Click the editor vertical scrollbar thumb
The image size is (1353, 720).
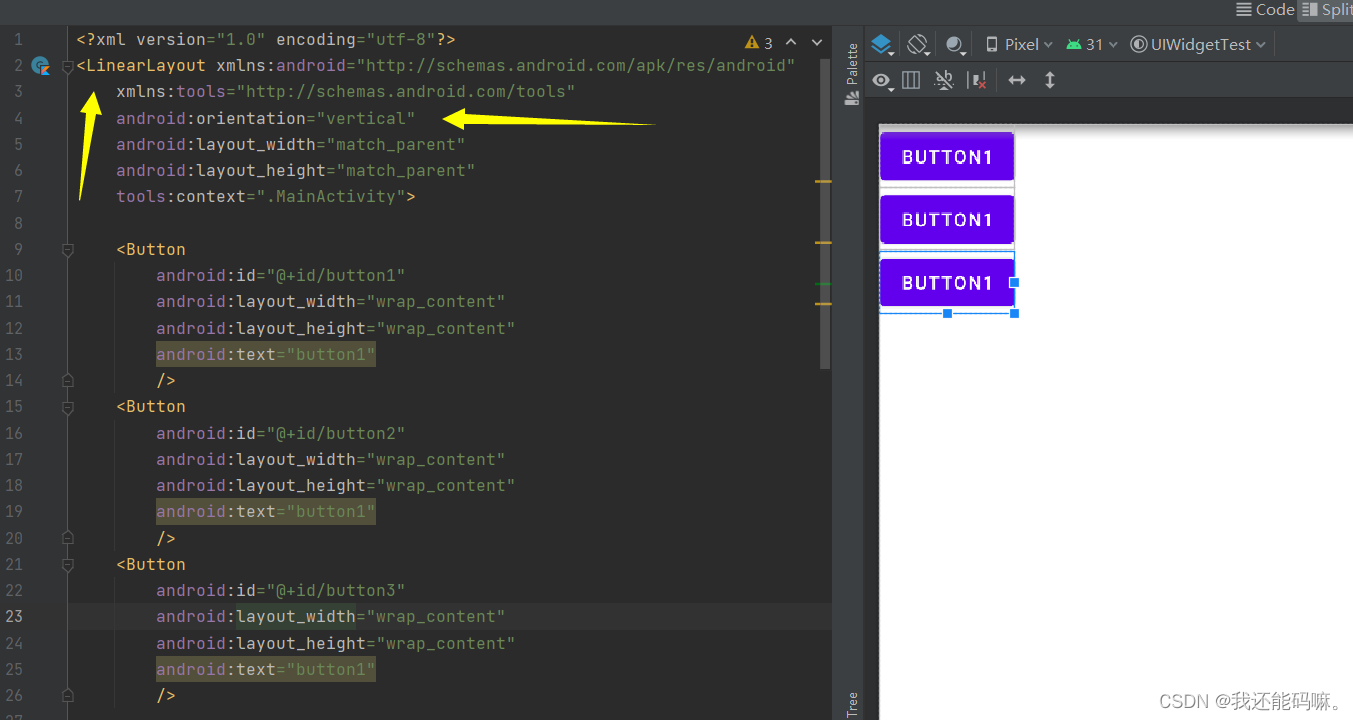825,214
